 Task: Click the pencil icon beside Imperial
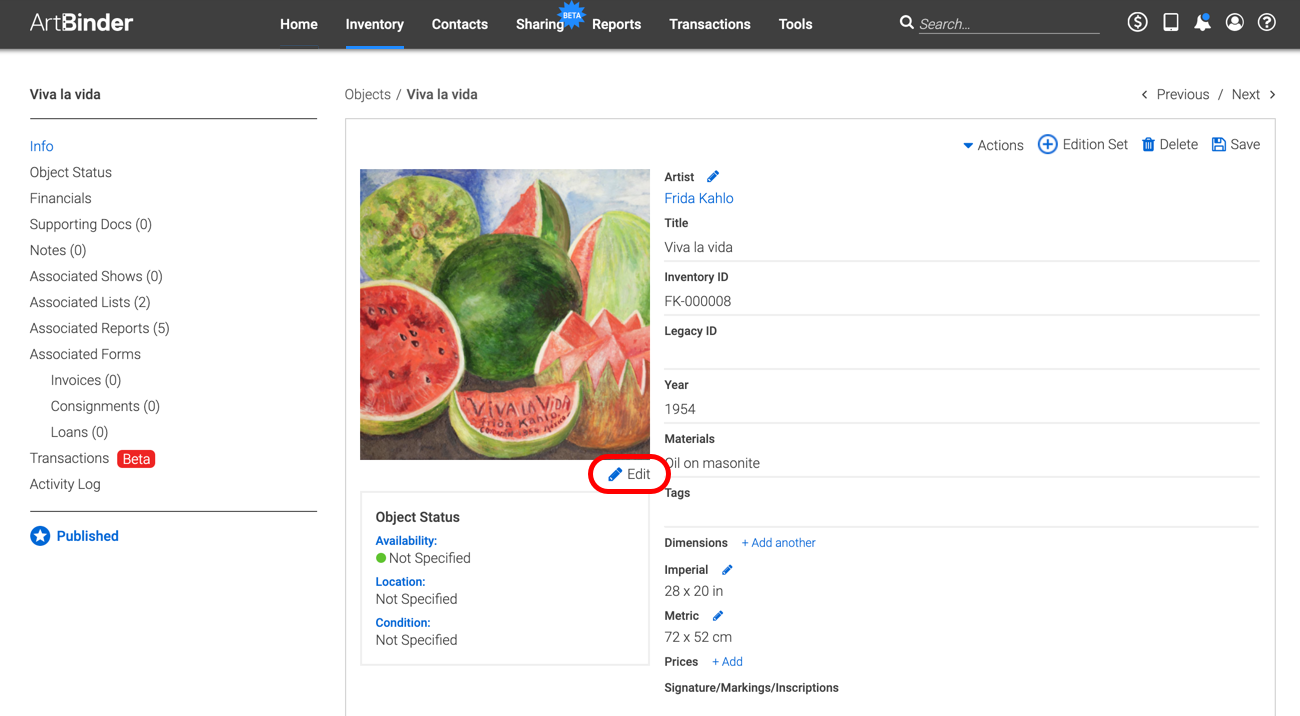[x=727, y=570]
